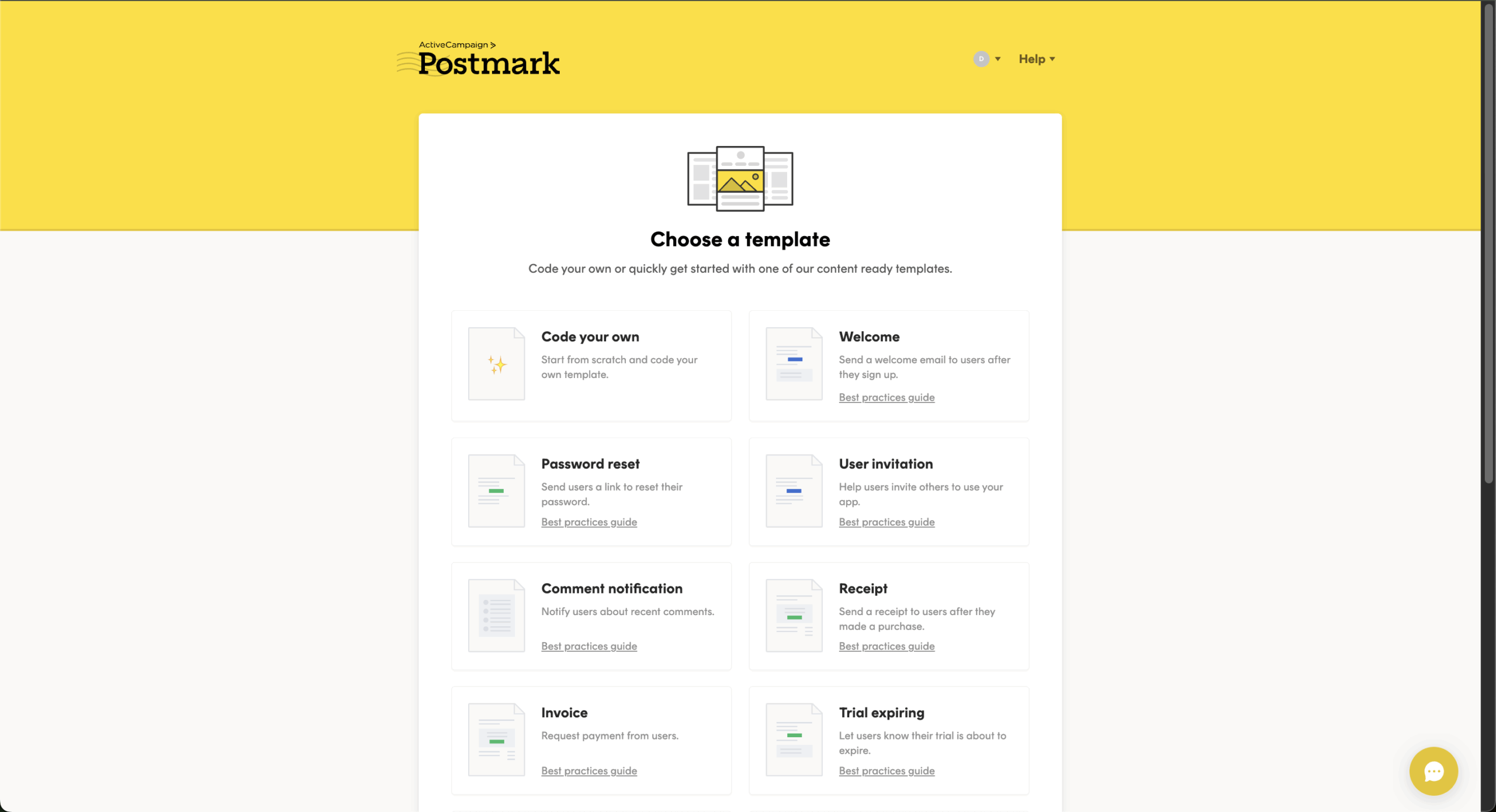Open Welcome's Best practices guide link
Image resolution: width=1496 pixels, height=812 pixels.
(886, 397)
